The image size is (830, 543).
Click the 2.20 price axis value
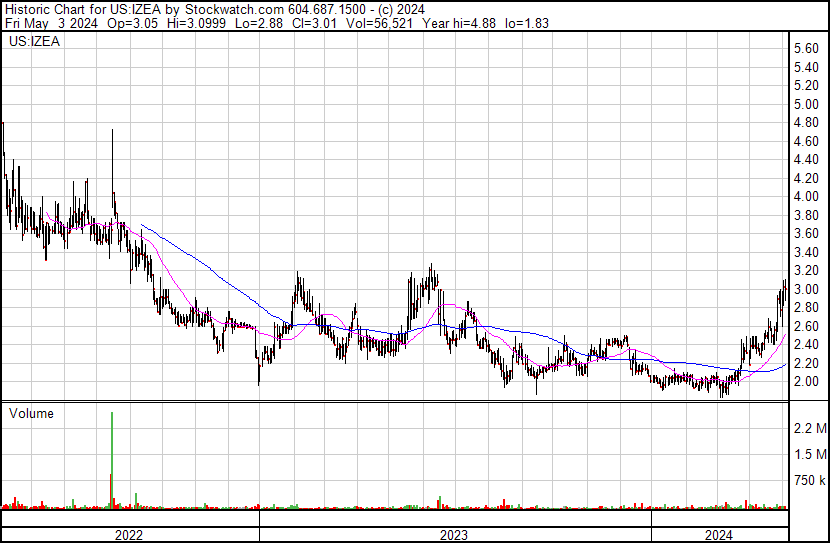coord(807,363)
